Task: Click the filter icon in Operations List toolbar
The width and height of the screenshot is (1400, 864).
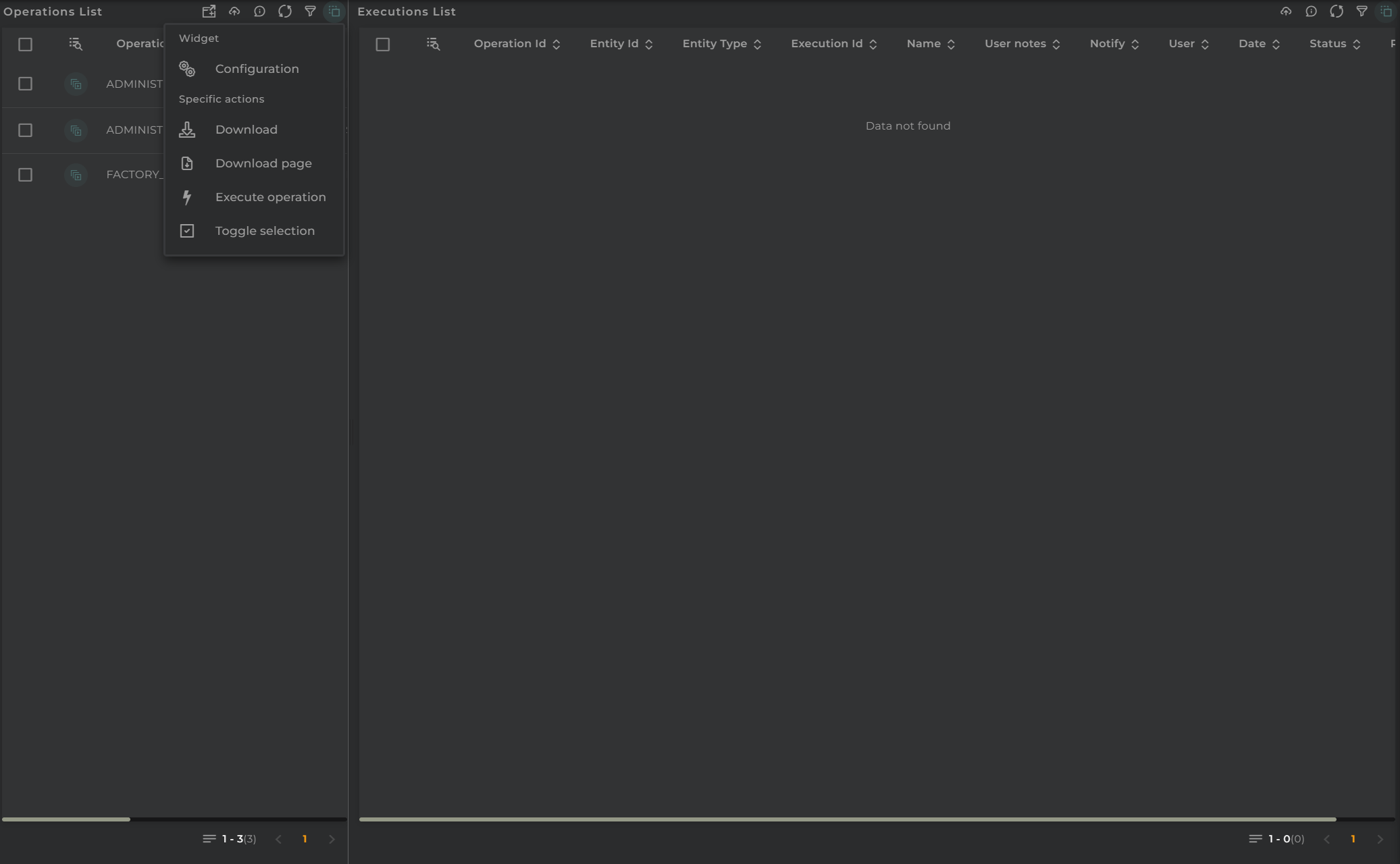Action: 310,11
